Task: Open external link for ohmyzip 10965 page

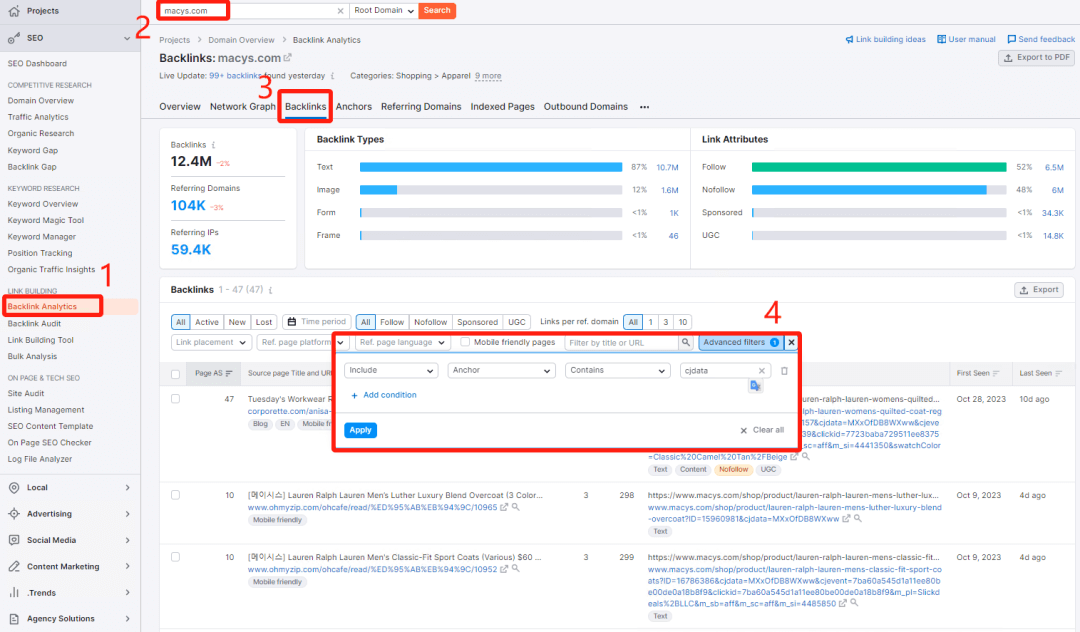Action: tap(503, 507)
